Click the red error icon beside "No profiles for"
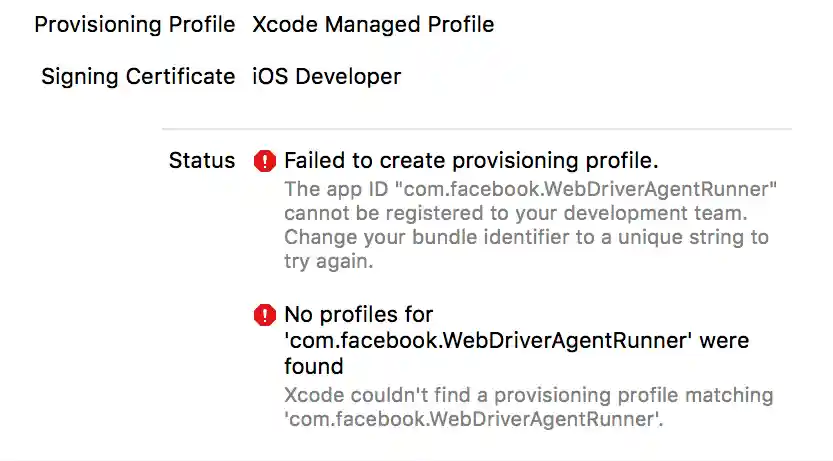This screenshot has height=461, width=833. [264, 316]
